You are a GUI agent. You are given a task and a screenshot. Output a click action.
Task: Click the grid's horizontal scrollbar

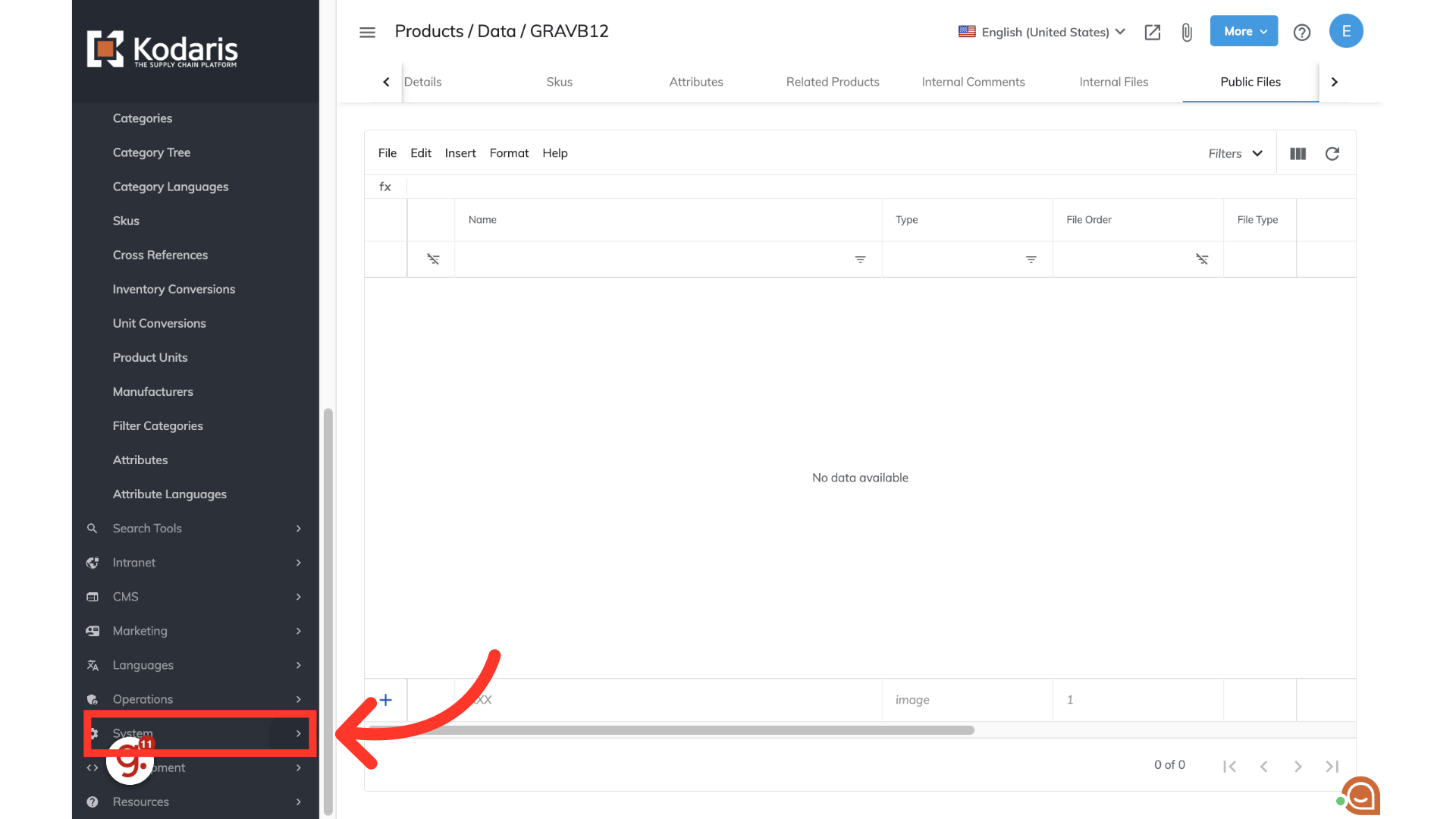[x=670, y=730]
